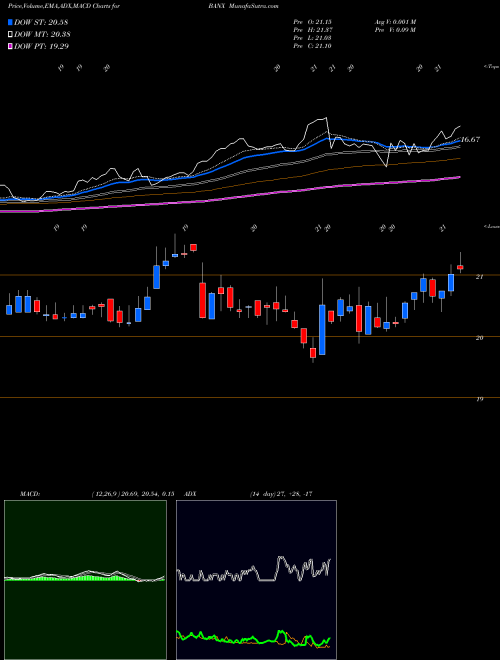Viewport: 500px width, 660px height.
Task: Click the tall blue candle at the lowest dip
Action: [x=322, y=330]
